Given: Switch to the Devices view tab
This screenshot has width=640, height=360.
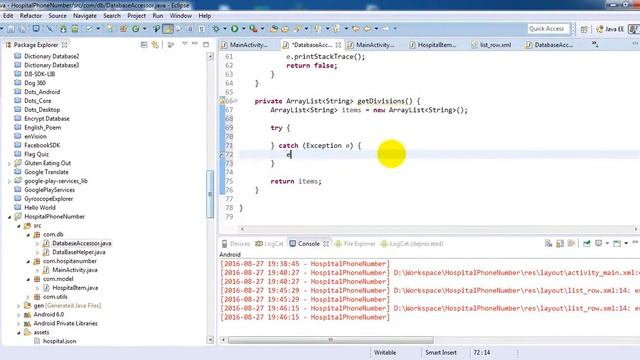Looking at the screenshot, I should click(x=236, y=244).
